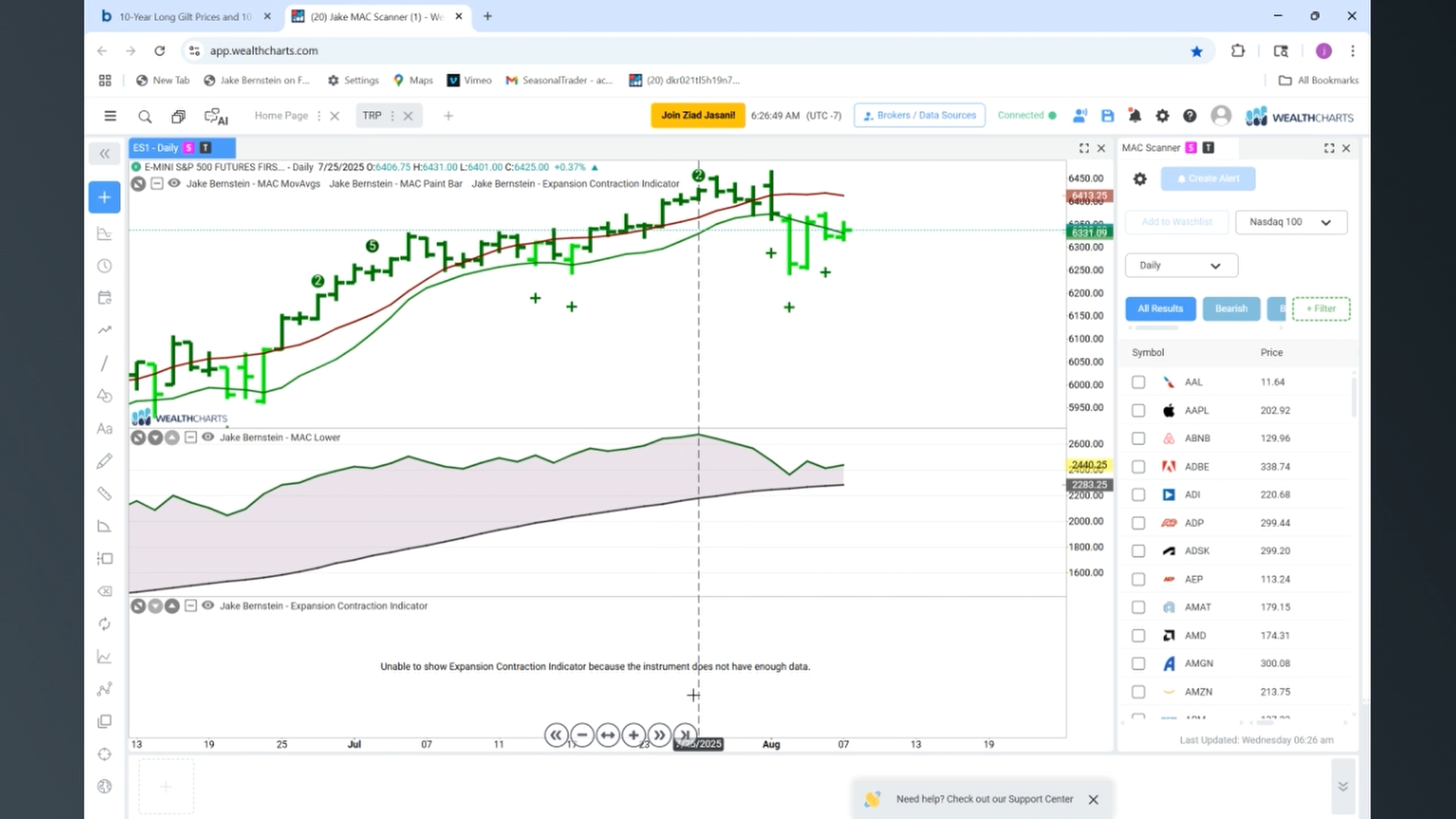Maximize the MAC Scanner panel
The width and height of the screenshot is (1456, 819).
click(x=1329, y=148)
